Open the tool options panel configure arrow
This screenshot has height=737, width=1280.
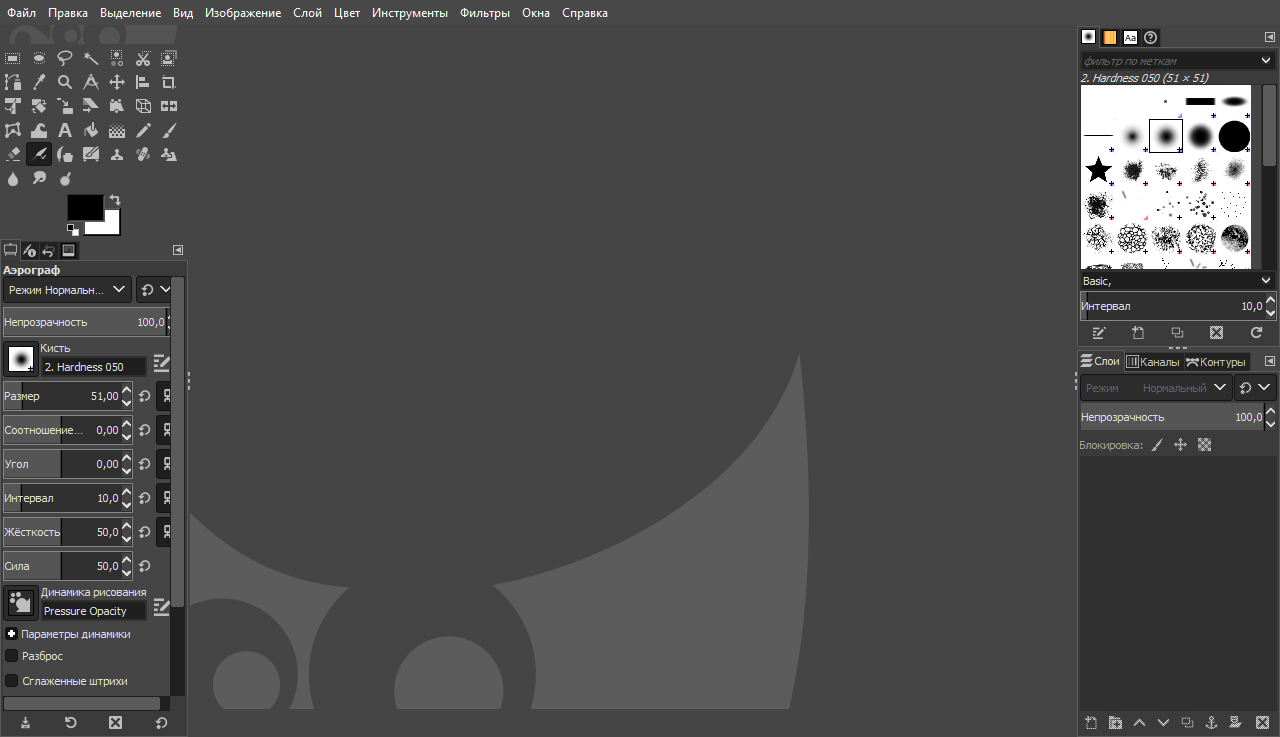click(x=178, y=250)
